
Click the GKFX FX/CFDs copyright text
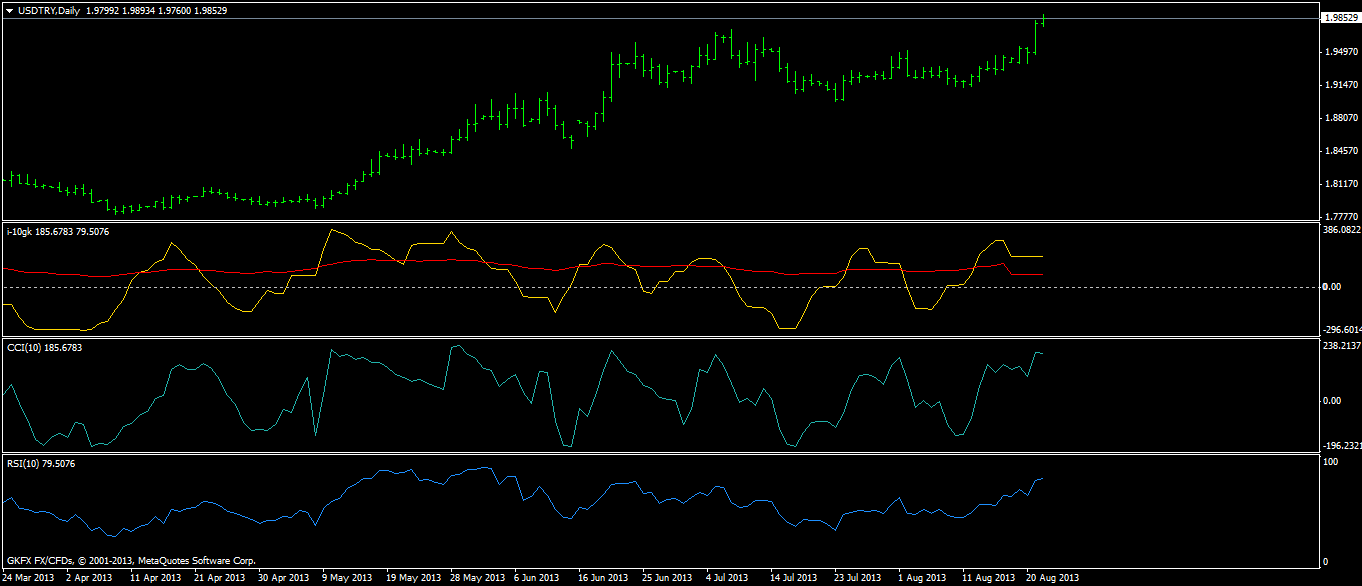(131, 561)
